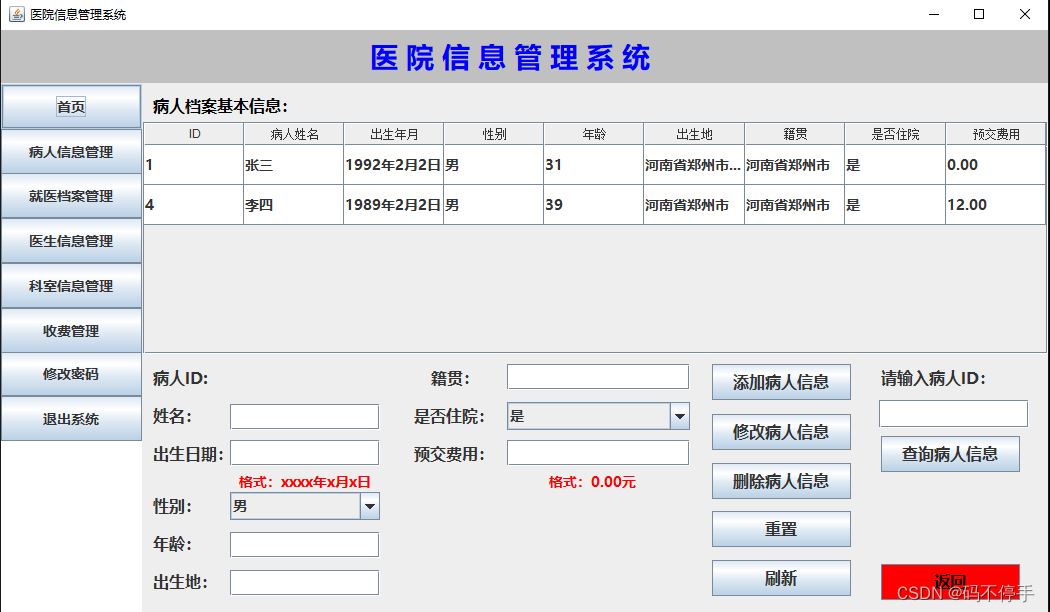
Task: Click the 添加病人信息 button
Action: click(781, 382)
